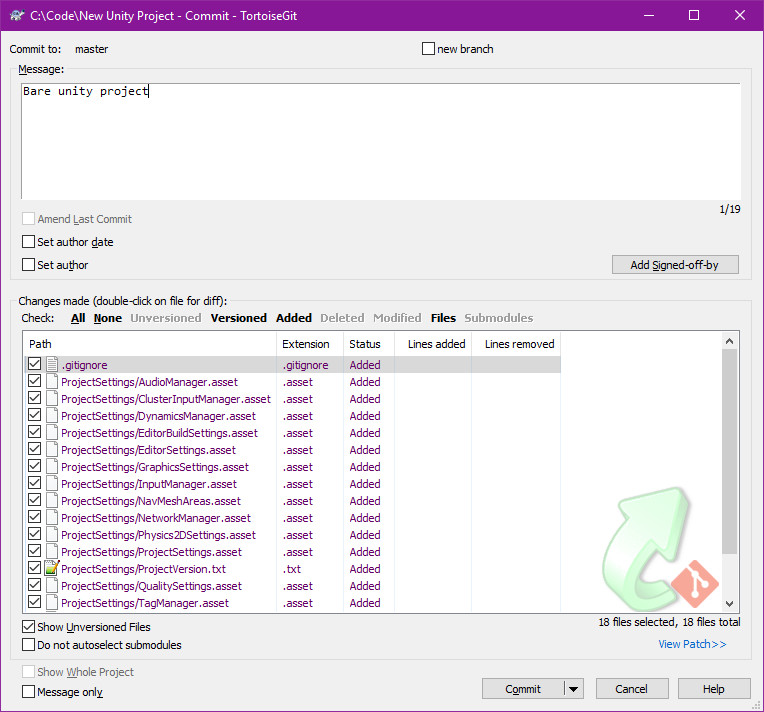764x712 pixels.
Task: Select ProjectSettings/TagManager.asset row
Action: (x=292, y=603)
